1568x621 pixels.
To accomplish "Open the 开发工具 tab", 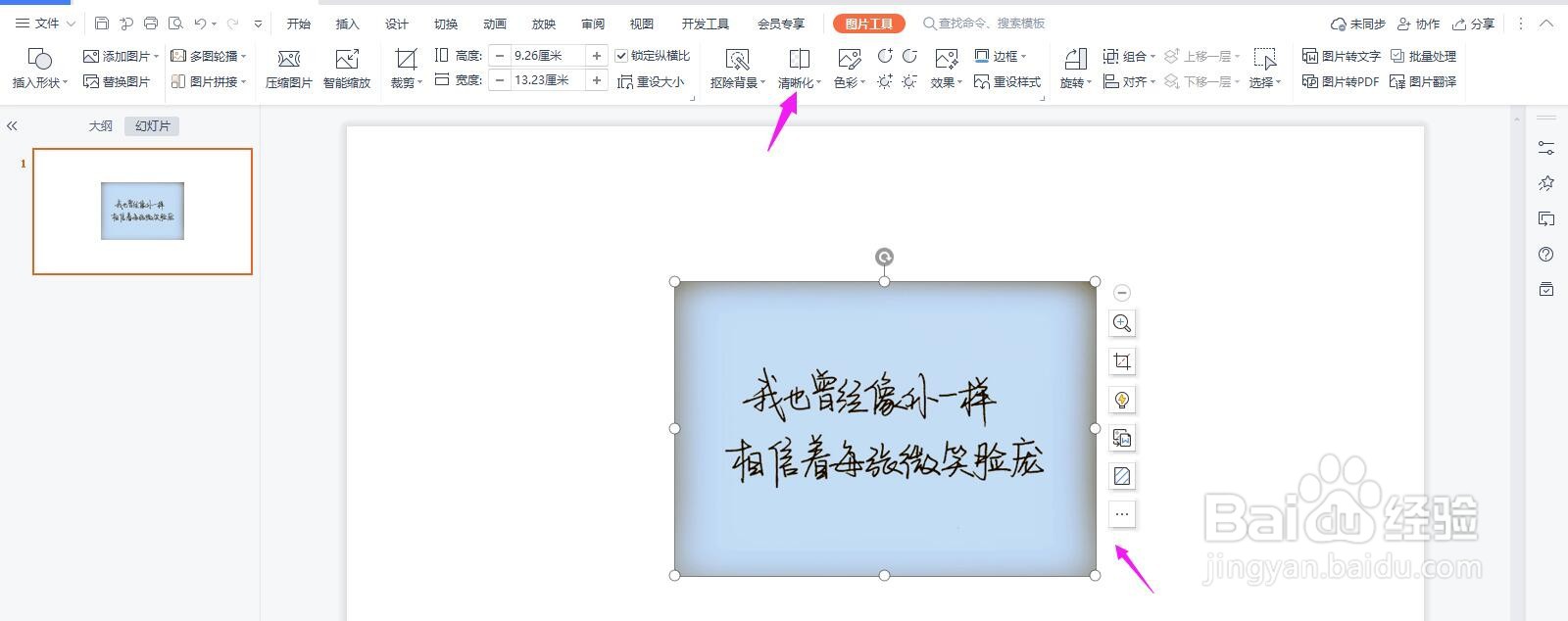I will point(706,24).
